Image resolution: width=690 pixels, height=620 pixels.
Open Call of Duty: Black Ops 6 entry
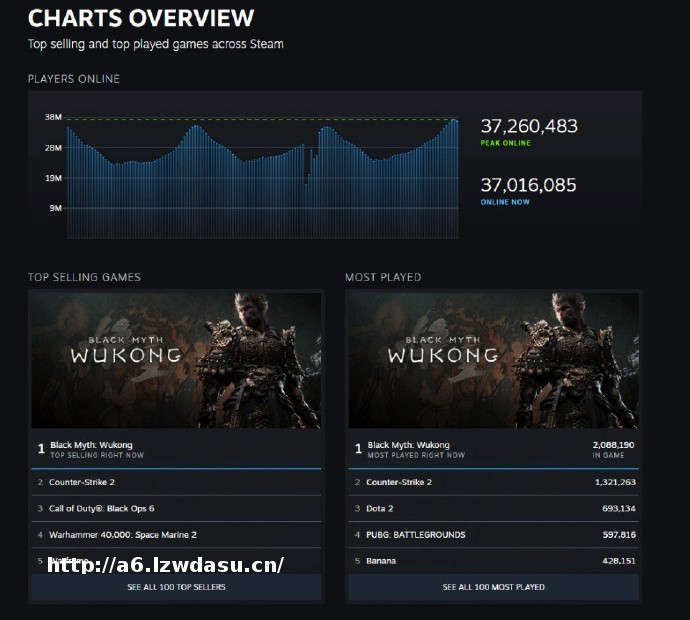176,508
